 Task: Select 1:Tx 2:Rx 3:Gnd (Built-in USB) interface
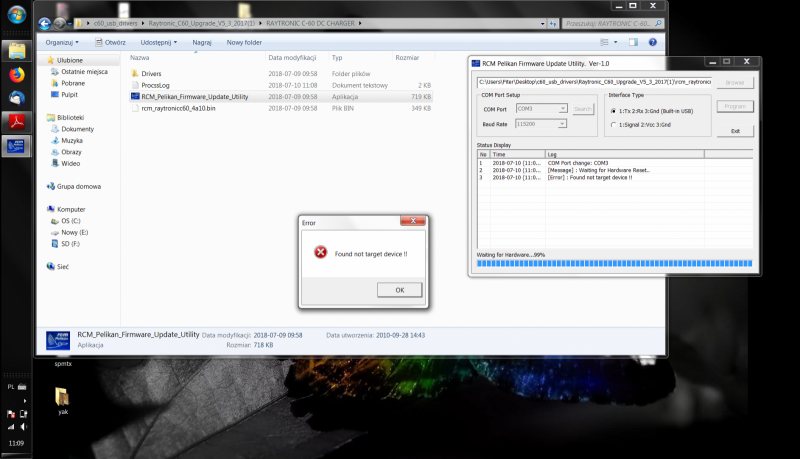point(613,110)
